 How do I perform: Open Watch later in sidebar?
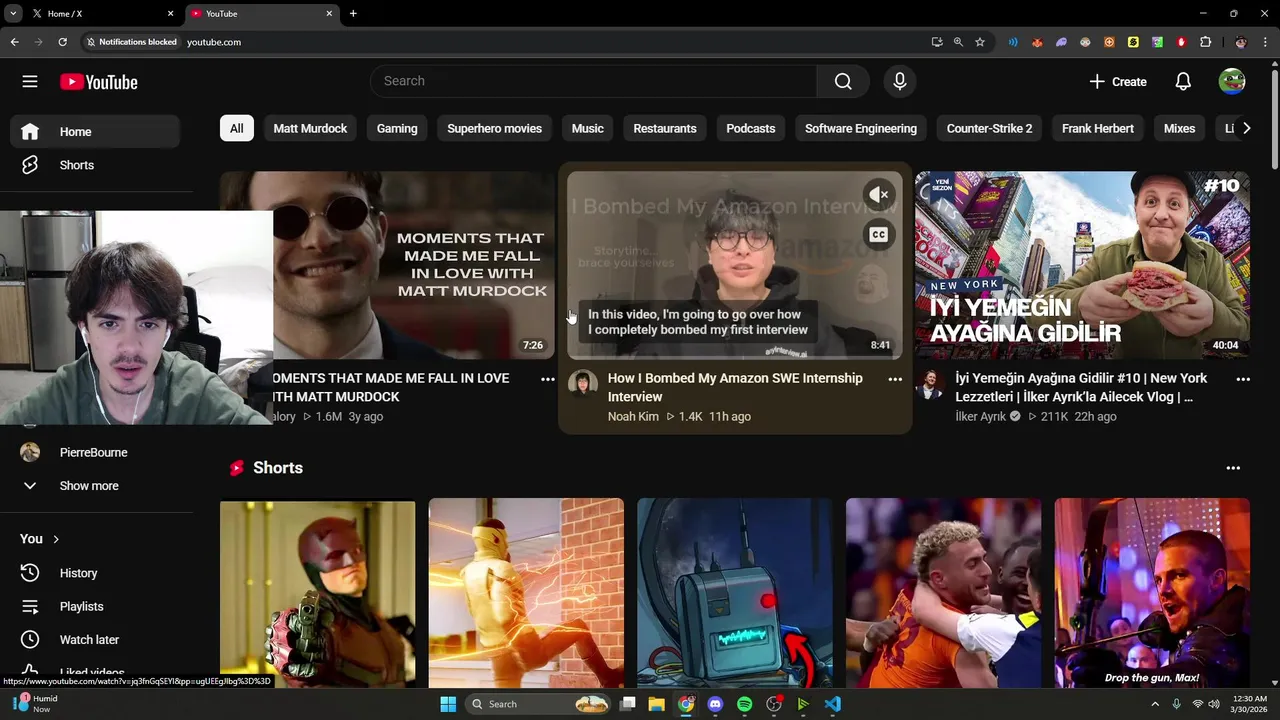(96, 640)
